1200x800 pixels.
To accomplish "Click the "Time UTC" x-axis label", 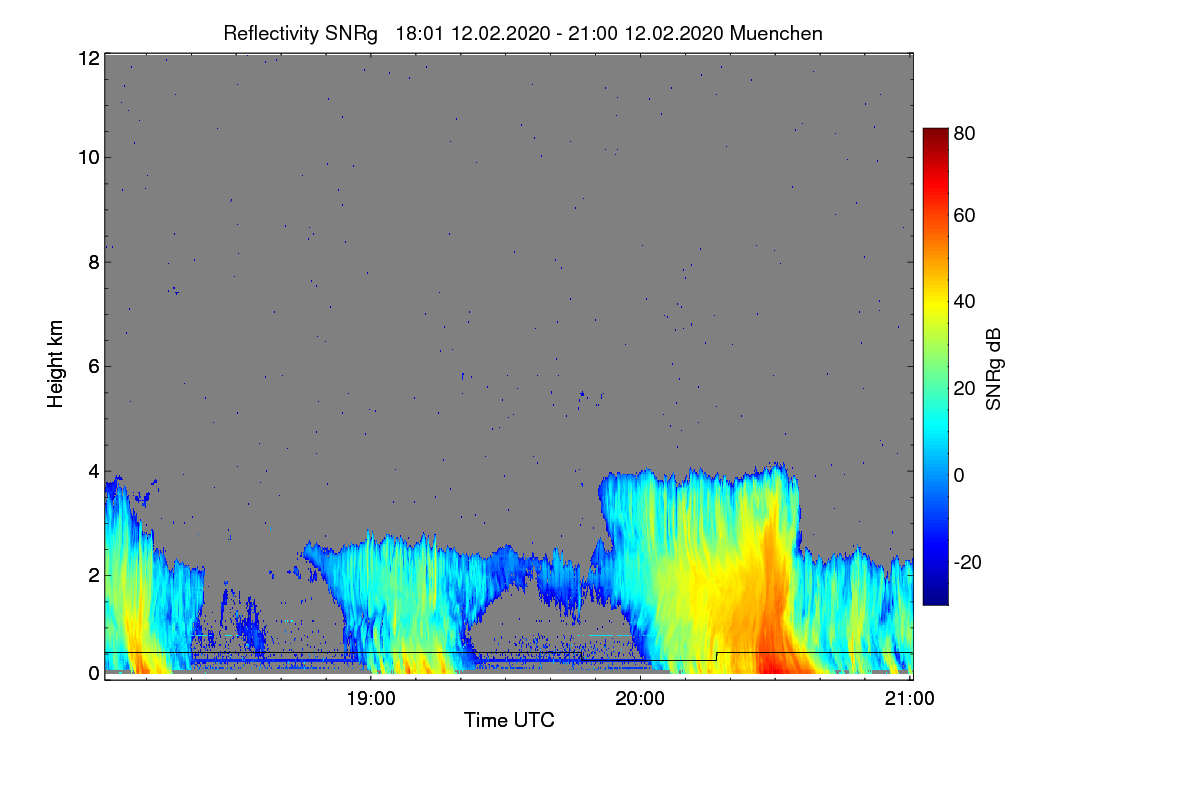I will coord(509,720).
